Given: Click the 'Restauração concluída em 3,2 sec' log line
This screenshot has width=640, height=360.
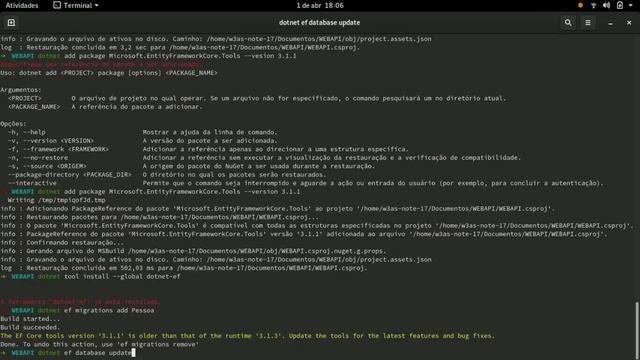Looking at the screenshot, I should (180, 47).
